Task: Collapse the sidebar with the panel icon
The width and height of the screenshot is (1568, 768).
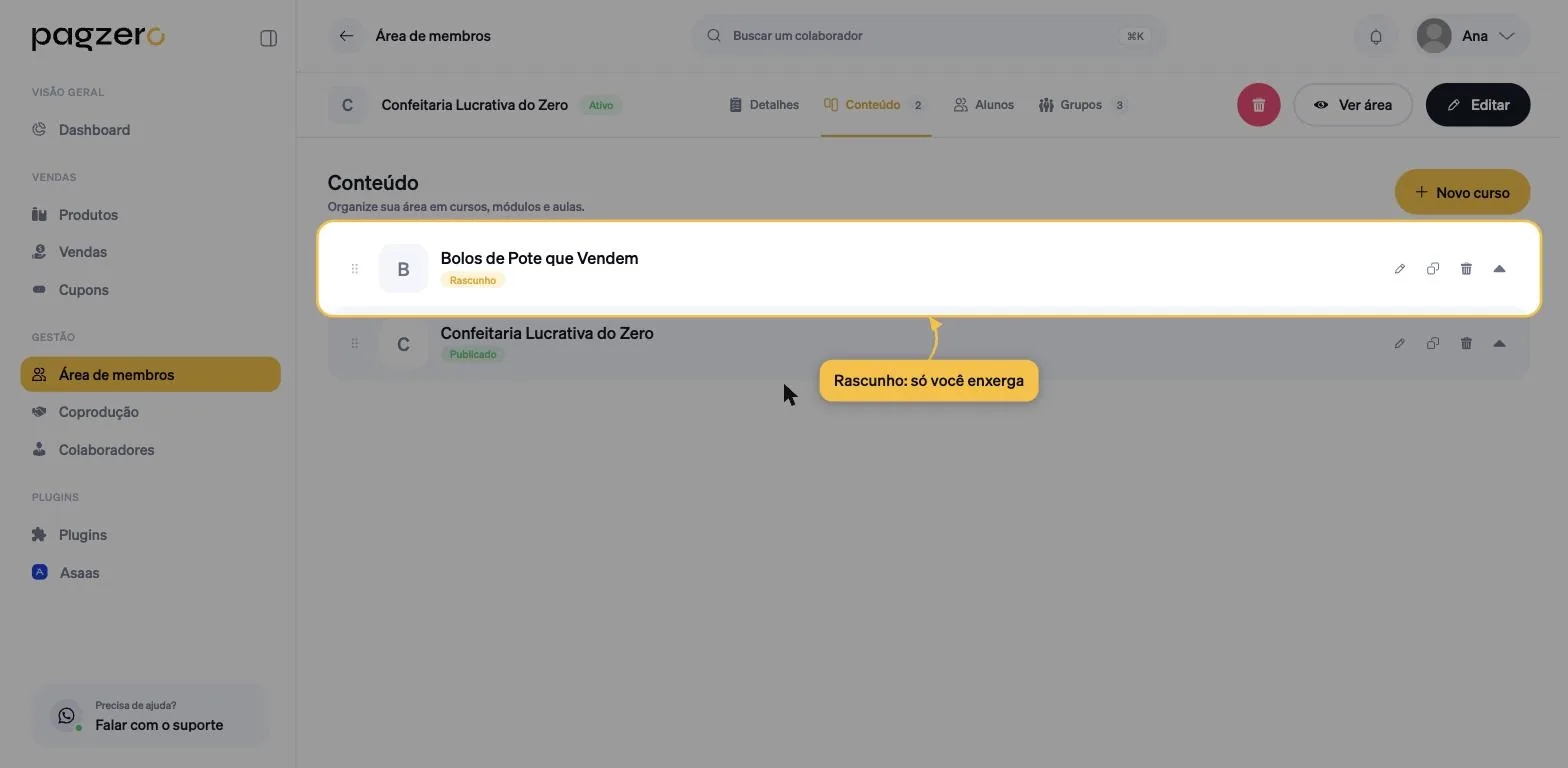Action: [268, 38]
